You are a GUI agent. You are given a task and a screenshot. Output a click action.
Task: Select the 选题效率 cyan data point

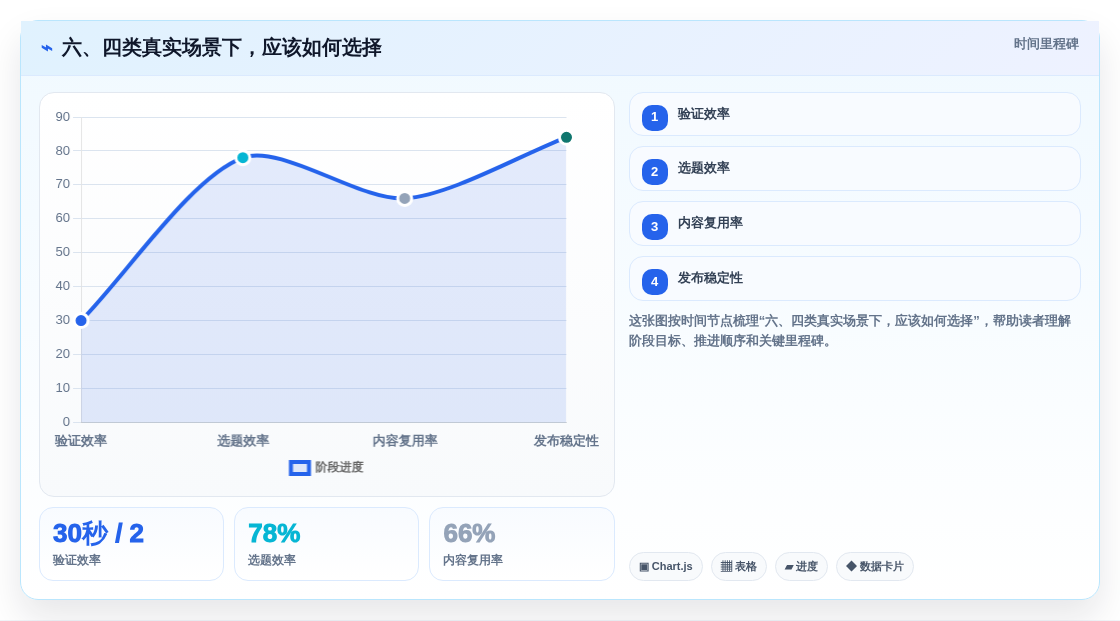[x=243, y=158]
